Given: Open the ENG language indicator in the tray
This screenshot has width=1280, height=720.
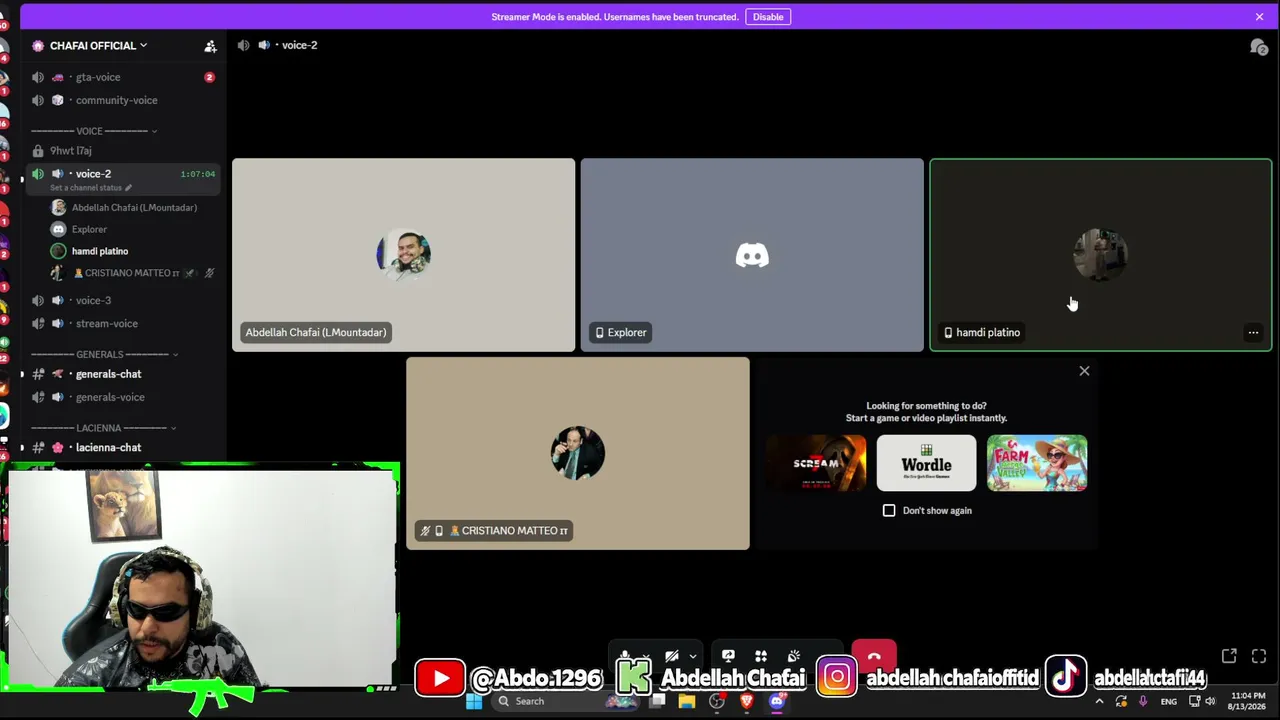Looking at the screenshot, I should 1168,702.
